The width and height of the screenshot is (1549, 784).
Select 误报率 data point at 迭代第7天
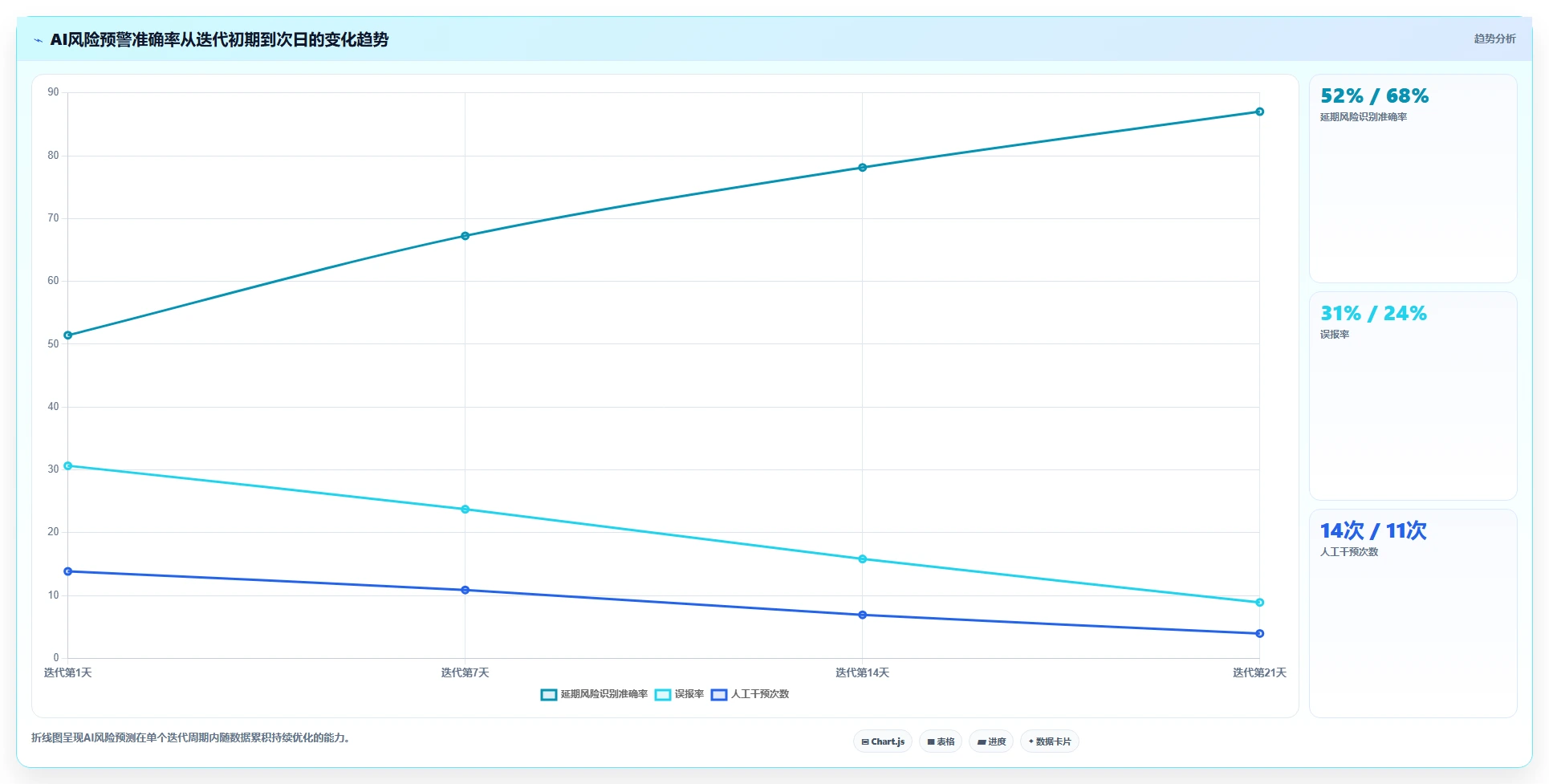(466, 510)
